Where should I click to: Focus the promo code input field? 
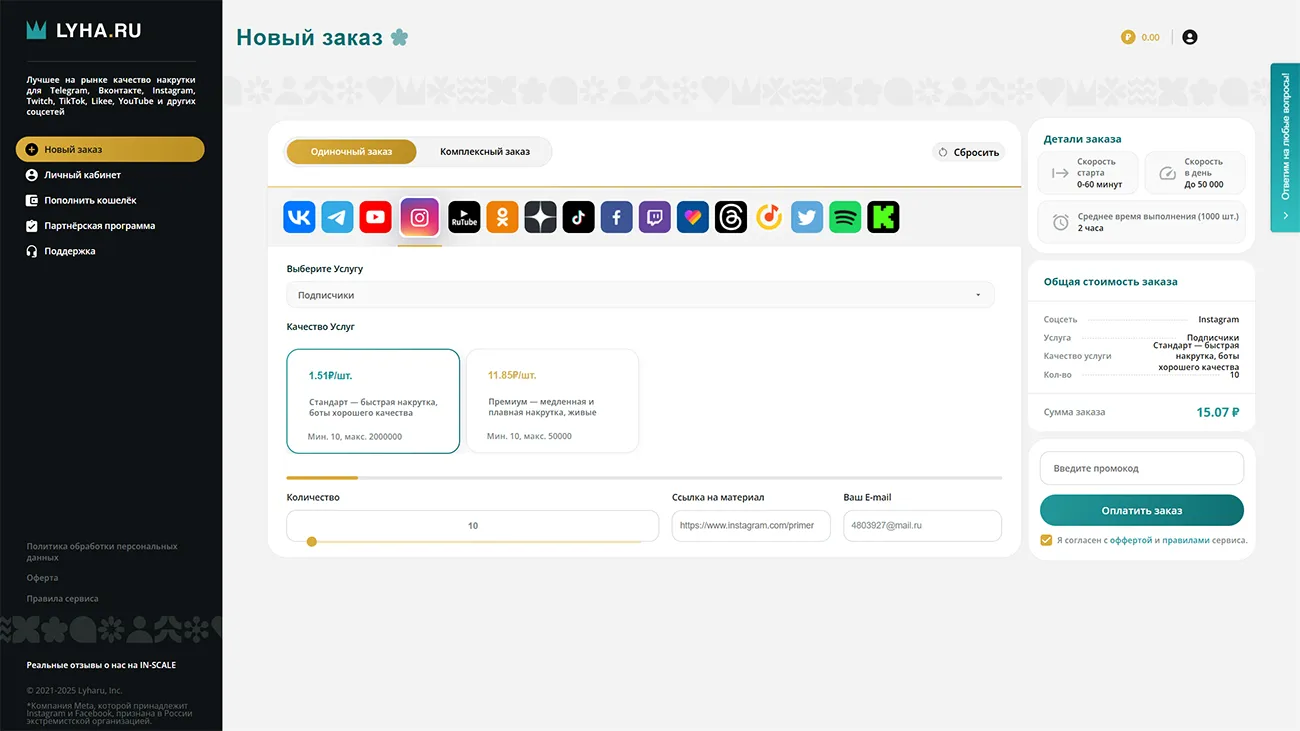point(1141,468)
